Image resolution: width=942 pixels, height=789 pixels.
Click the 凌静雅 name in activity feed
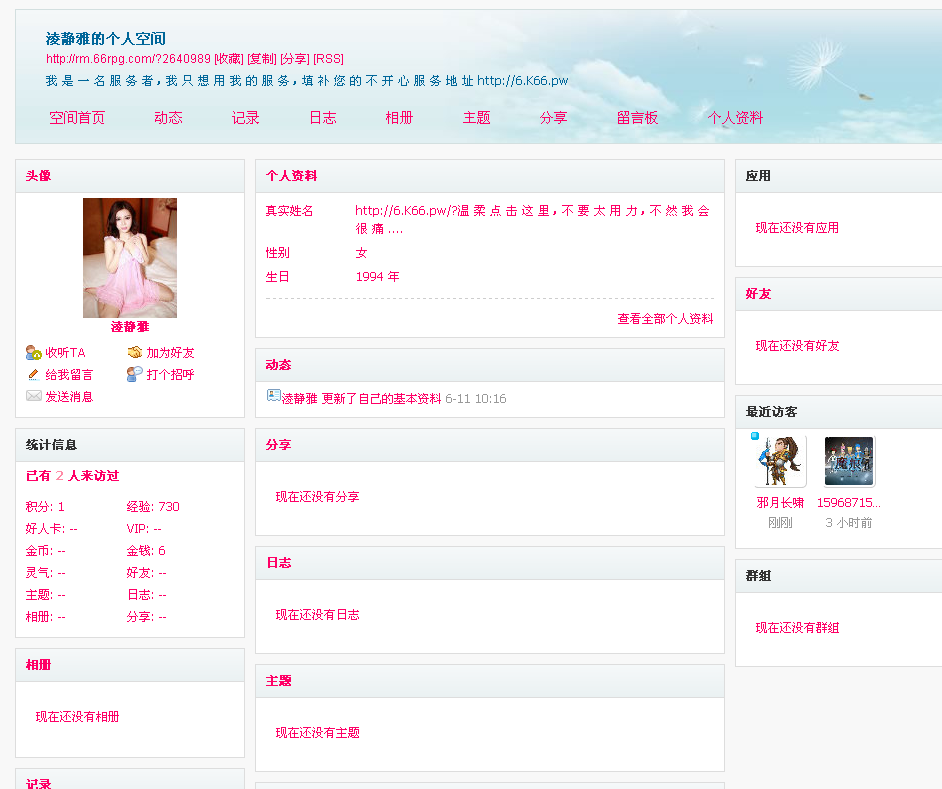300,399
